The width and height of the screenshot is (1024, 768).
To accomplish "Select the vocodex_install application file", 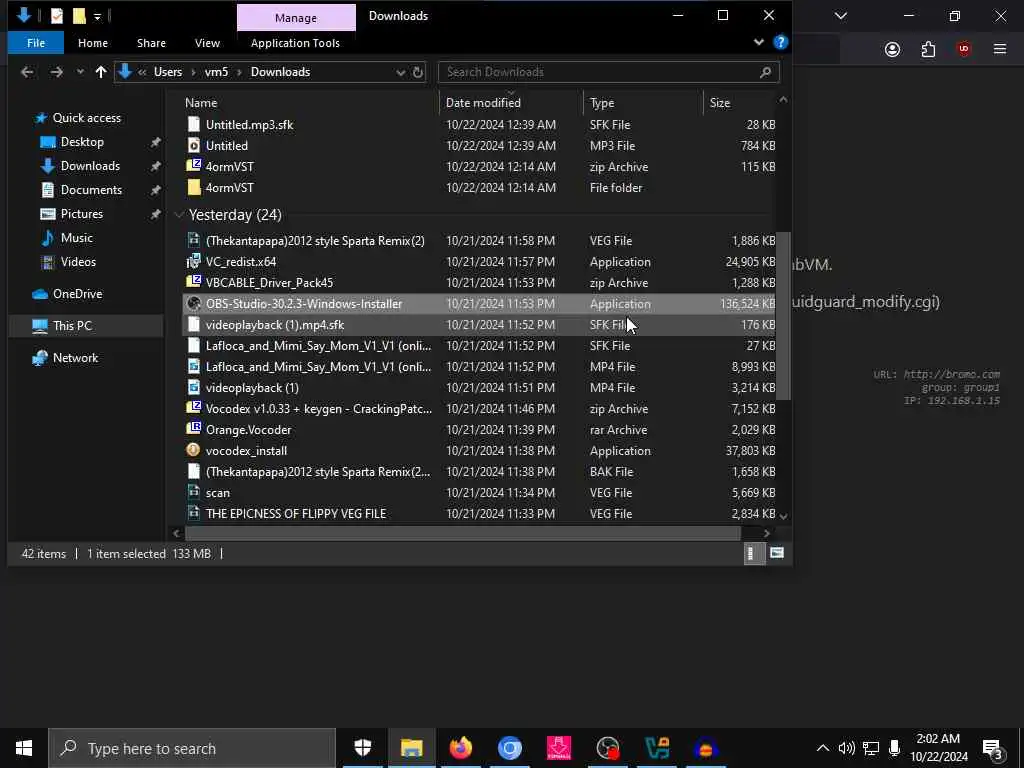I will pyautogui.click(x=479, y=451).
